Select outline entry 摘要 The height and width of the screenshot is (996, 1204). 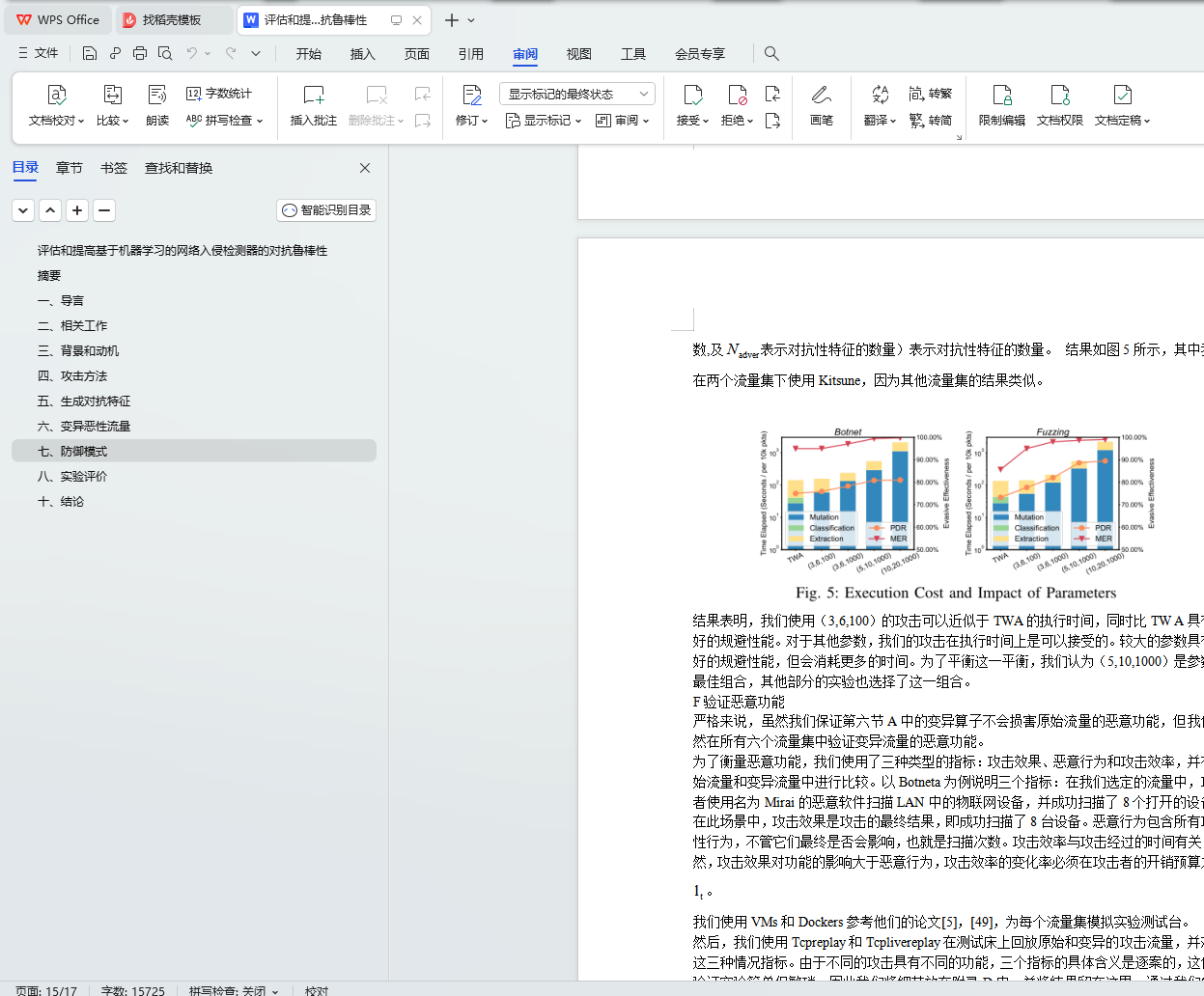pos(49,276)
